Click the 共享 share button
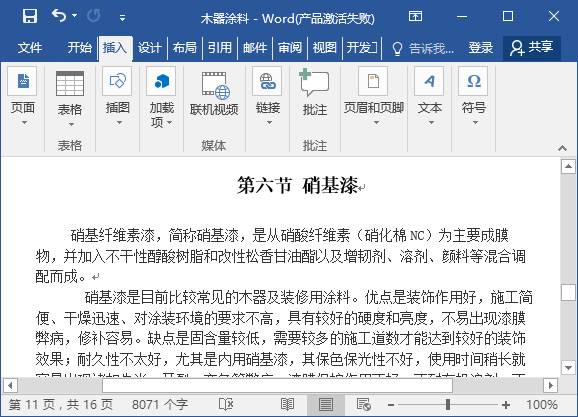 click(532, 48)
